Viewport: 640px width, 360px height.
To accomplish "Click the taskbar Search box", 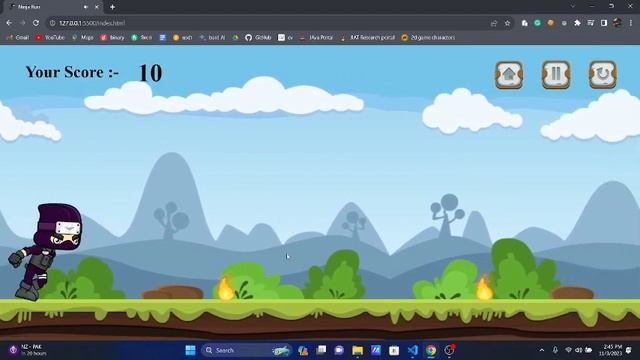I will pyautogui.click(x=247, y=350).
